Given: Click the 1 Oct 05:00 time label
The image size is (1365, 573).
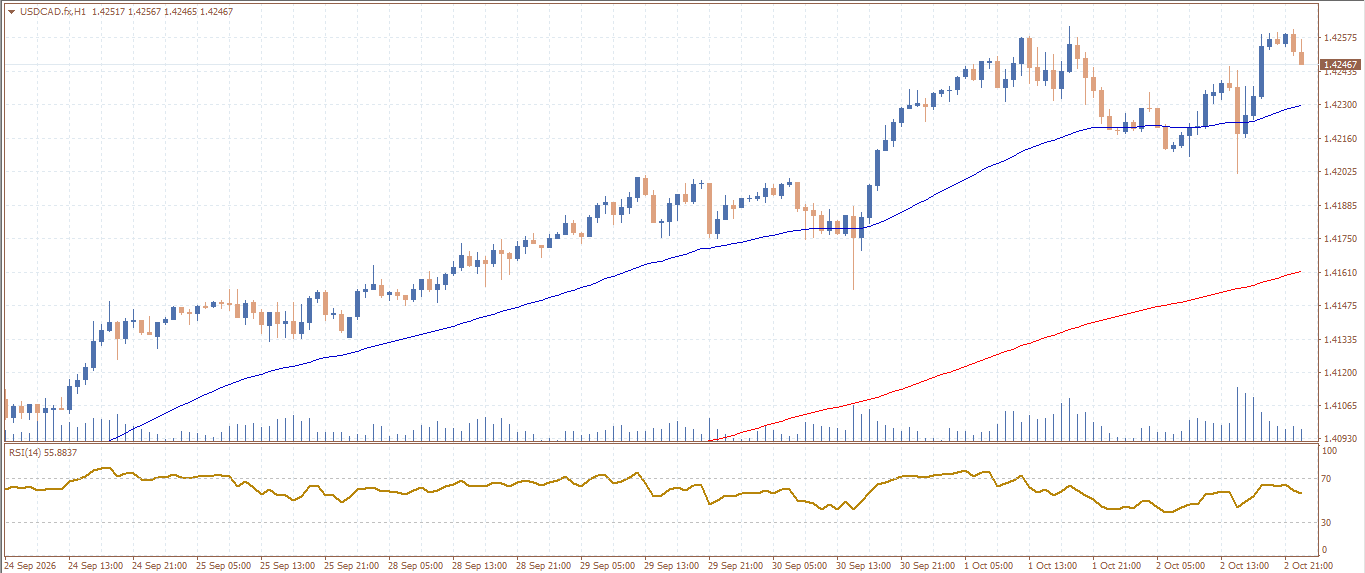Looking at the screenshot, I should point(990,566).
